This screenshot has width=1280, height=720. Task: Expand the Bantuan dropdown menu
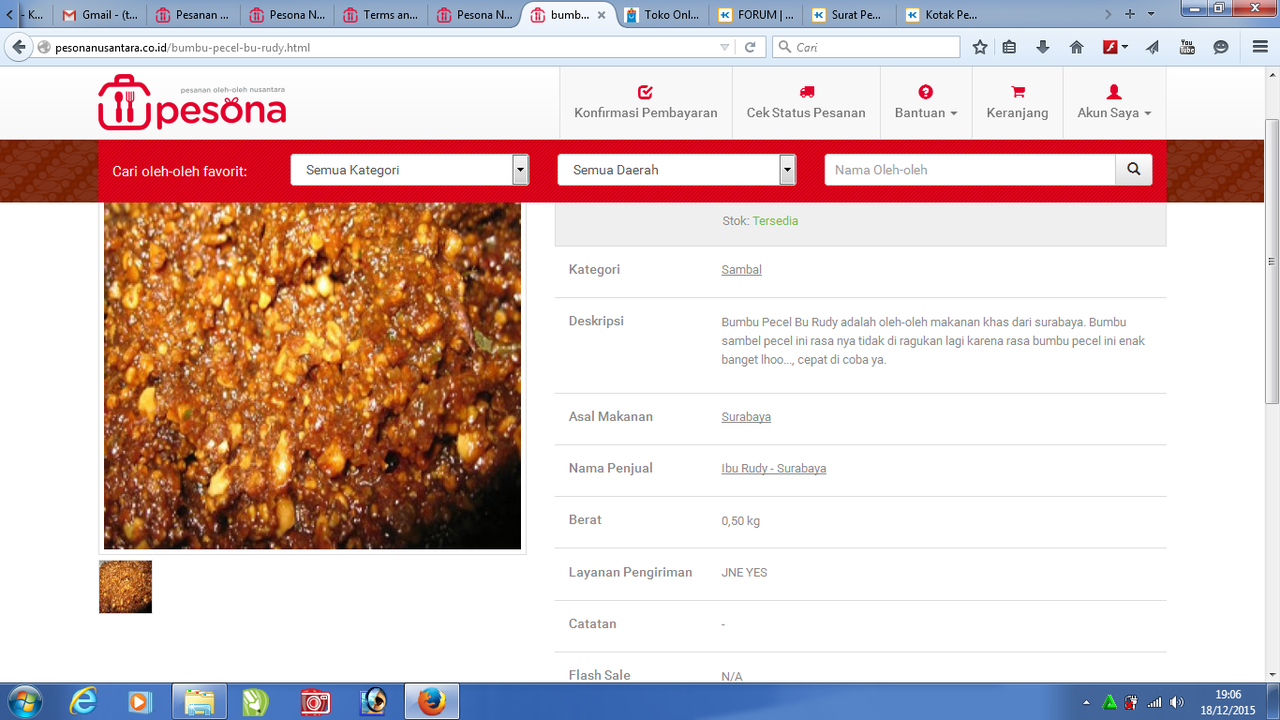[x=926, y=103]
